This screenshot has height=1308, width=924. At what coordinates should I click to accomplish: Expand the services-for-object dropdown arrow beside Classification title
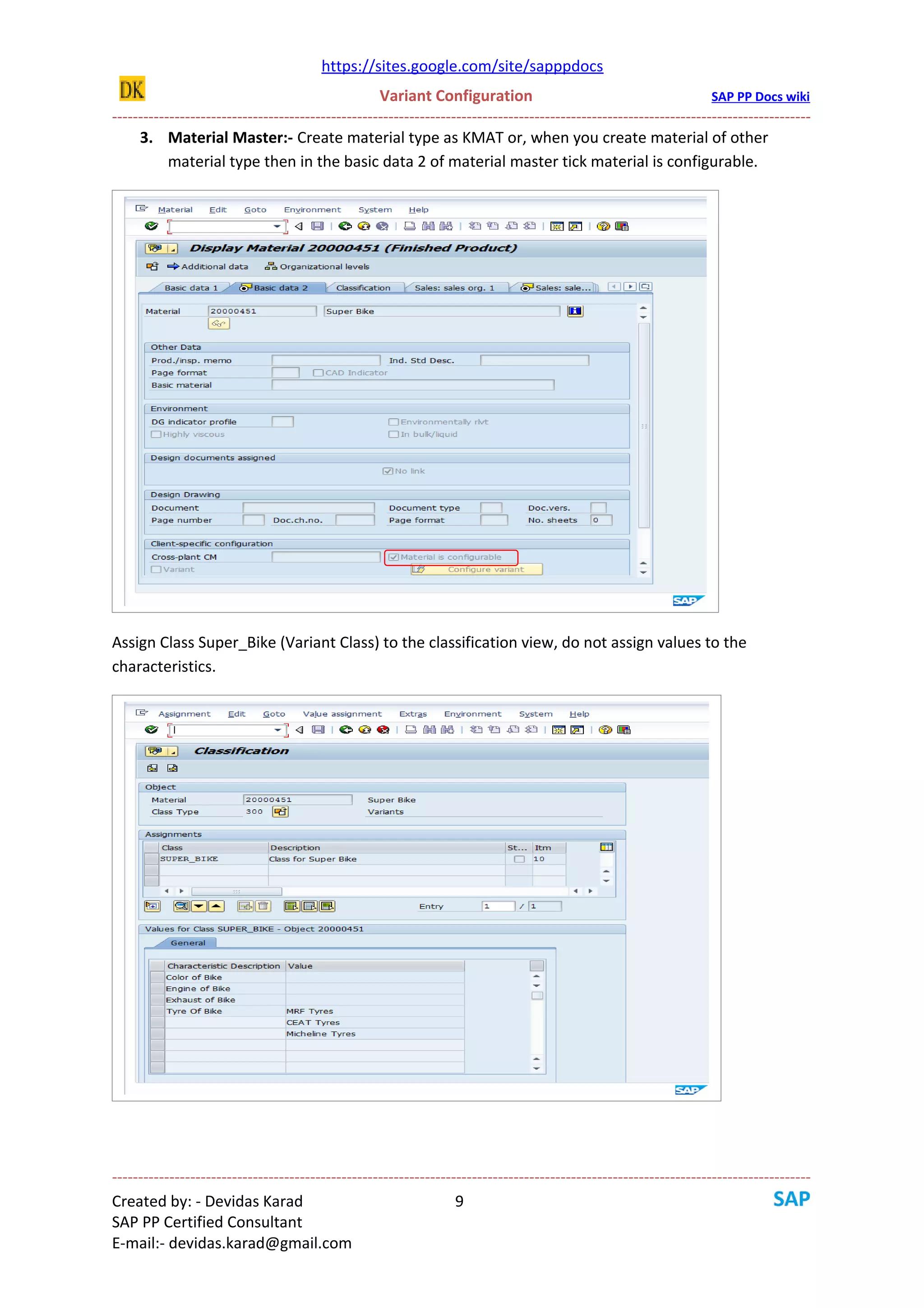pos(172,751)
